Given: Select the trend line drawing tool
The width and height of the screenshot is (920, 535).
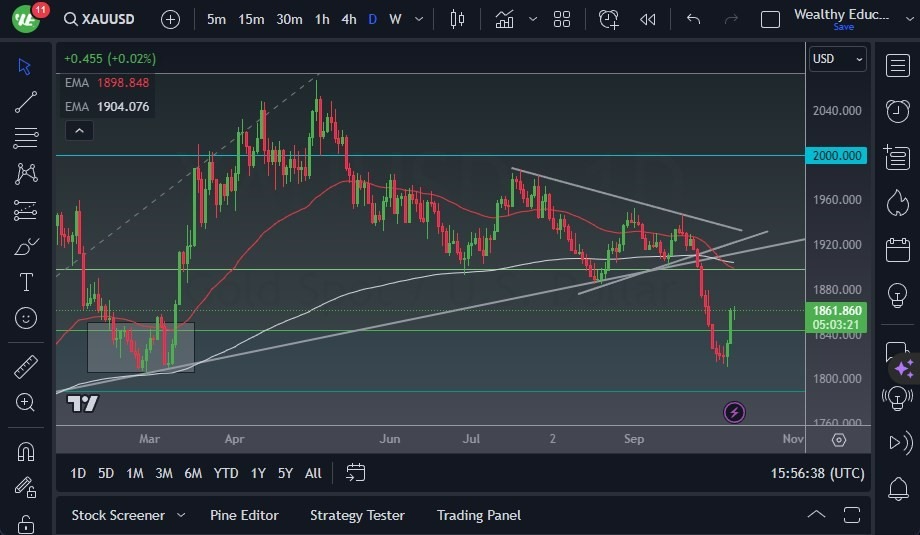Looking at the screenshot, I should (x=26, y=102).
